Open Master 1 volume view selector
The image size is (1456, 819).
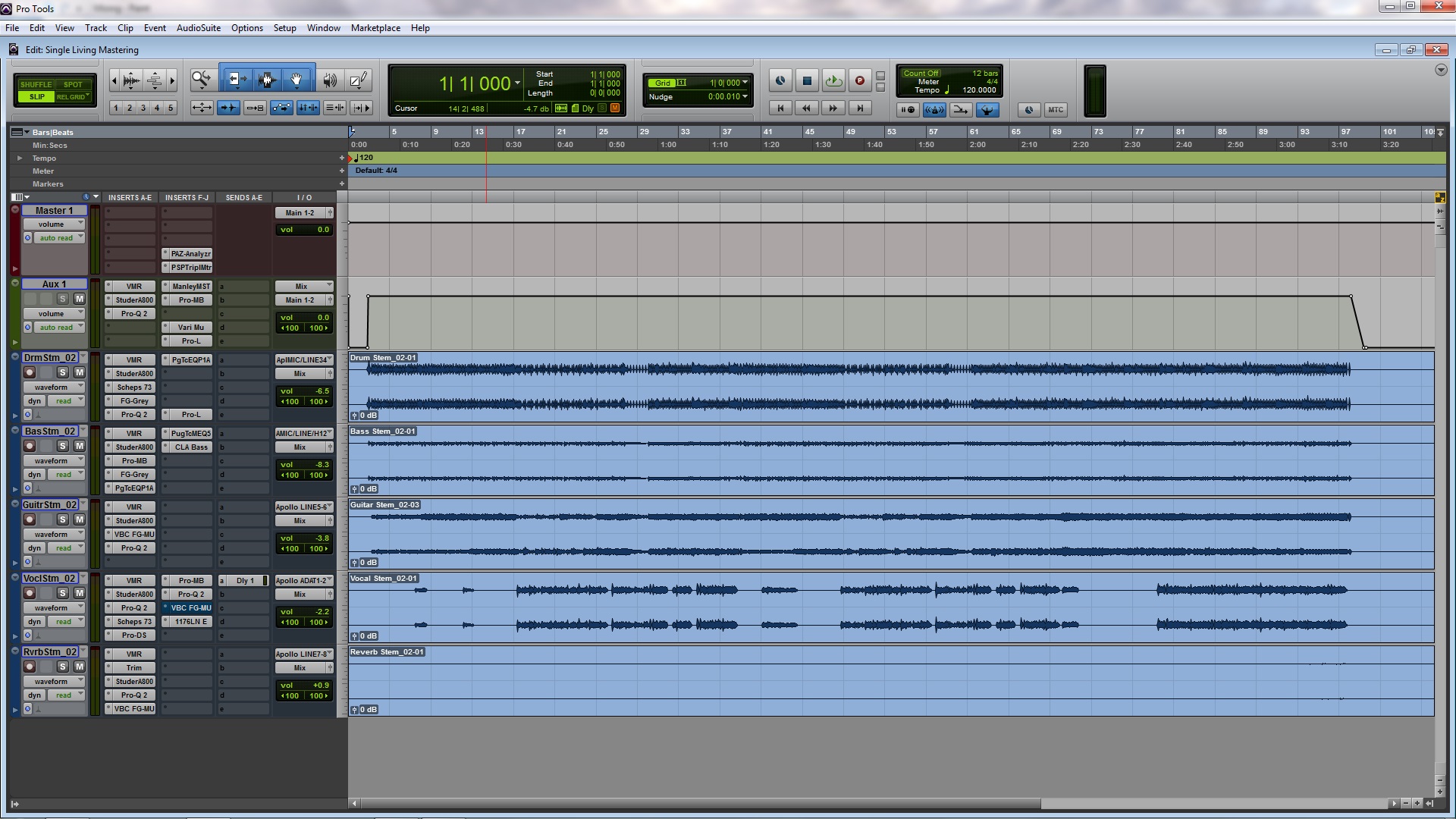click(x=53, y=224)
